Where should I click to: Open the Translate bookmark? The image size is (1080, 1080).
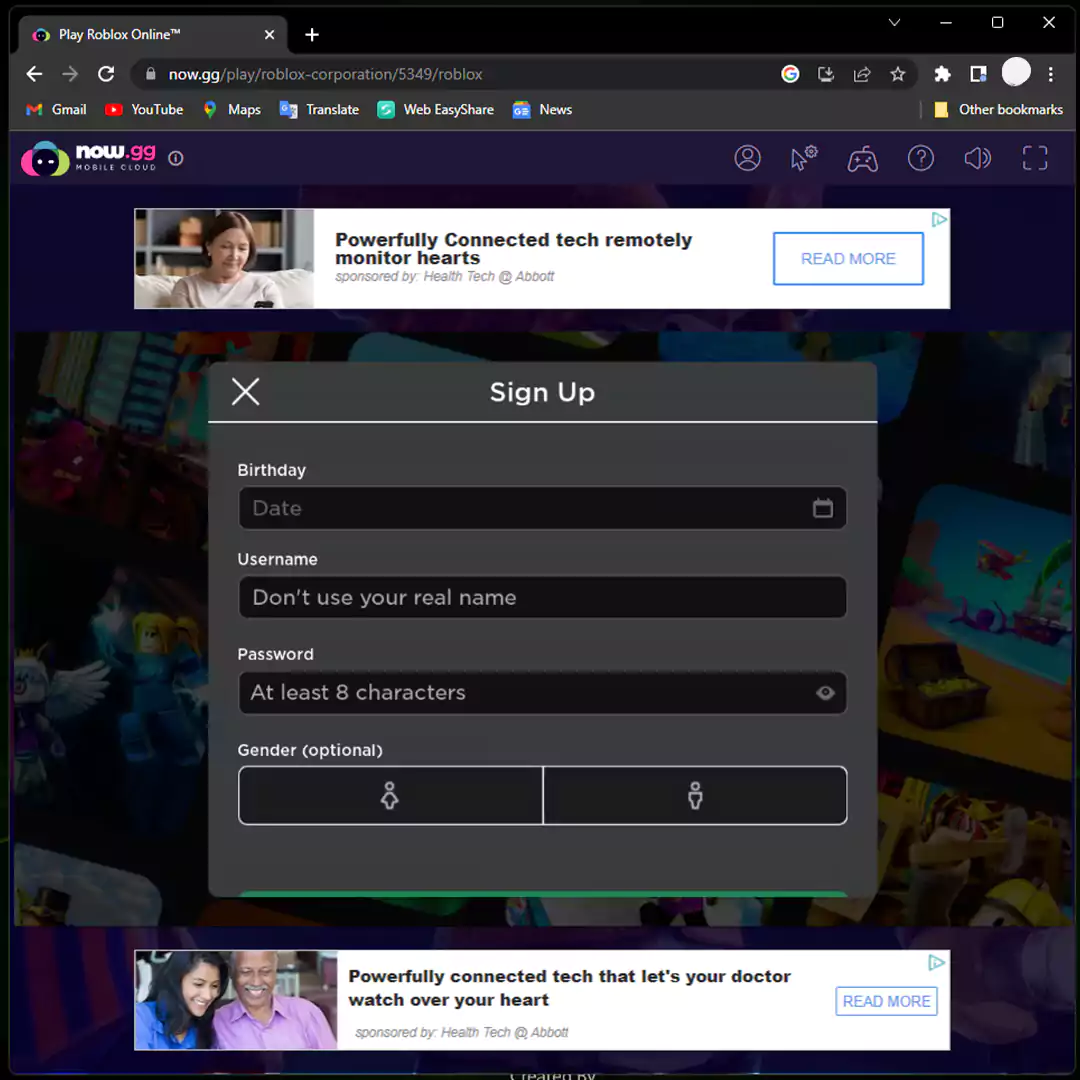point(319,110)
